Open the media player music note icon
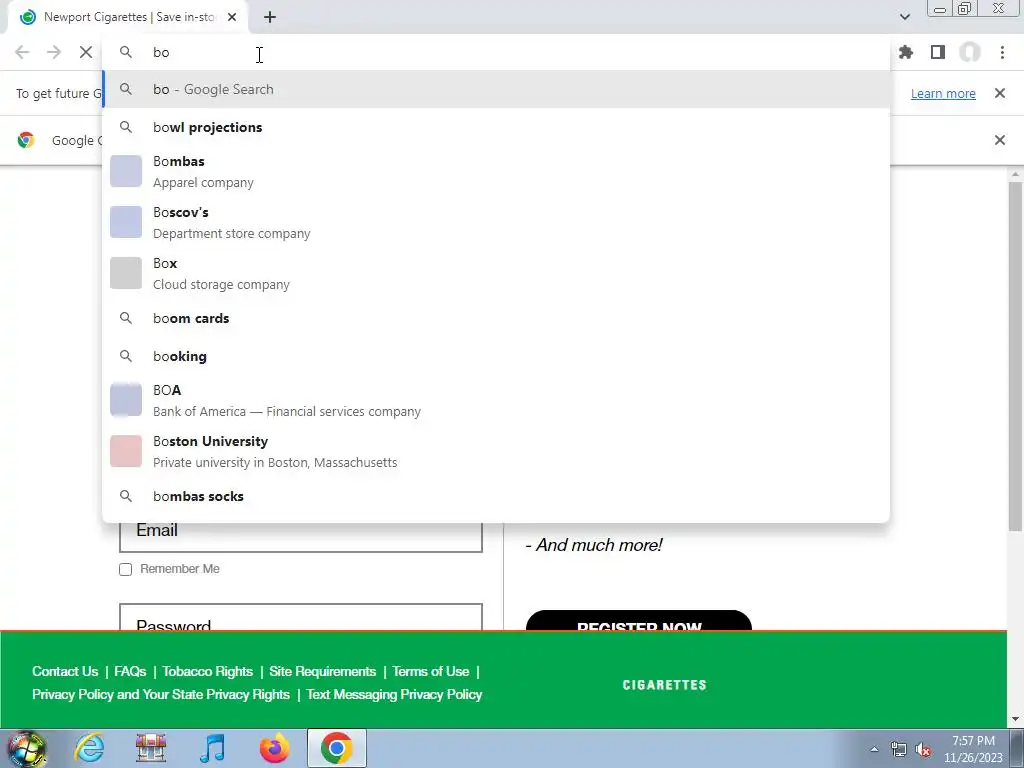Viewport: 1024px width, 768px height. tap(212, 748)
